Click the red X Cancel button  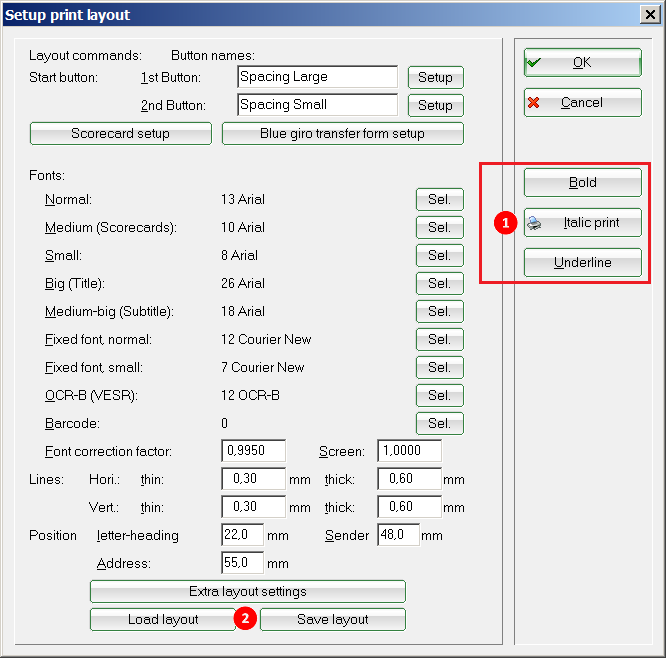point(582,102)
